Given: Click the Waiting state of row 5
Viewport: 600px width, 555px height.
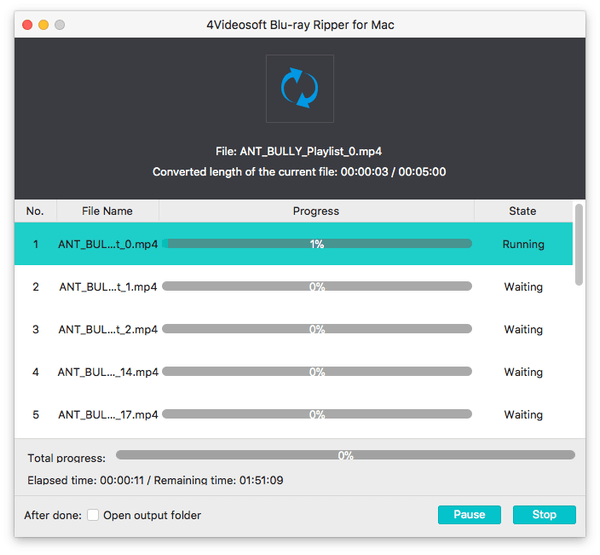Looking at the screenshot, I should pos(523,415).
